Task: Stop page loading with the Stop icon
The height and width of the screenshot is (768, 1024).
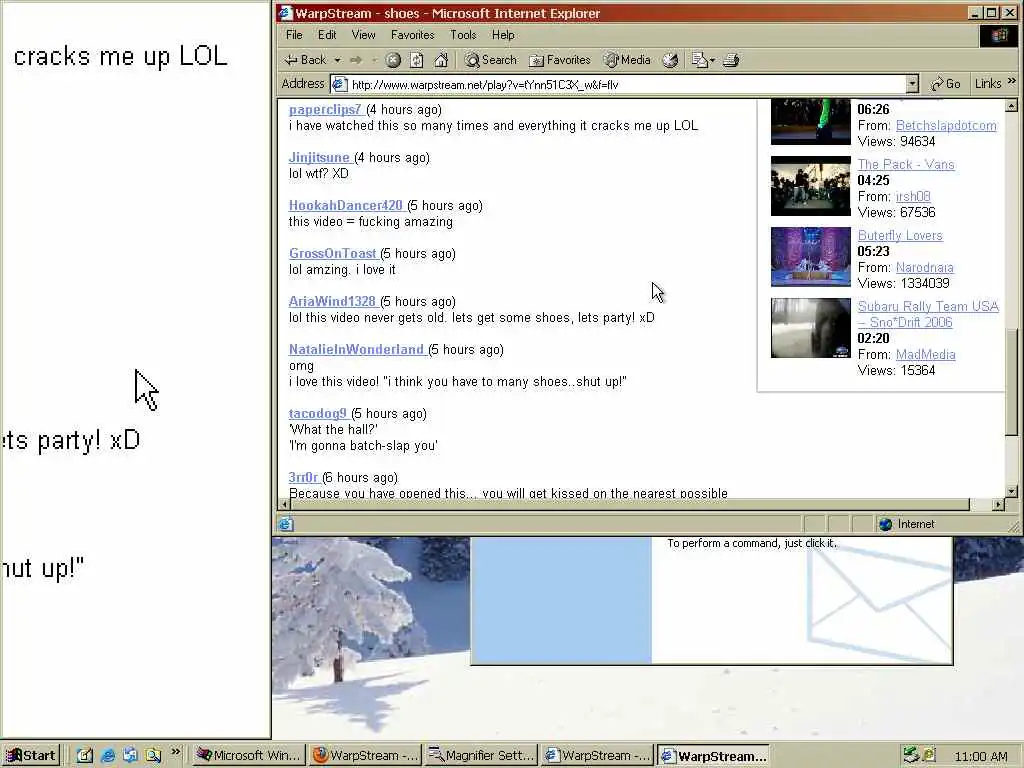Action: (392, 60)
